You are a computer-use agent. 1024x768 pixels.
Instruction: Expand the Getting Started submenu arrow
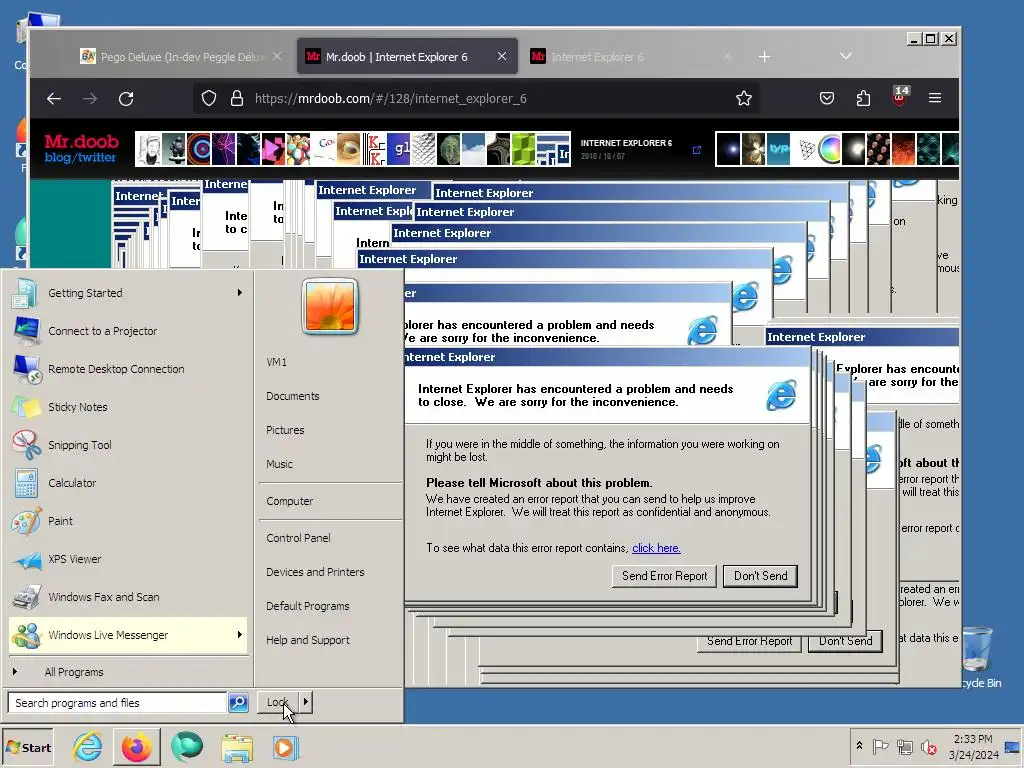click(240, 293)
